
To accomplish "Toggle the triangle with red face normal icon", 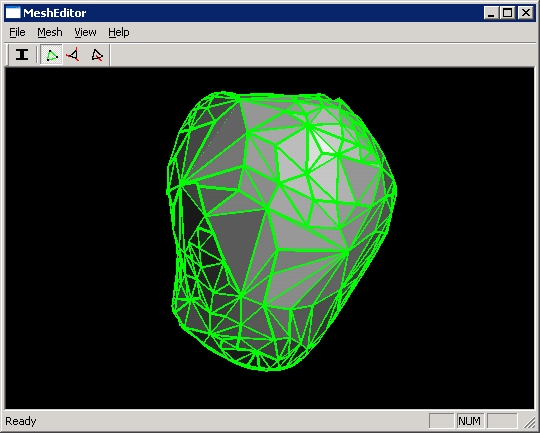I will point(97,55).
